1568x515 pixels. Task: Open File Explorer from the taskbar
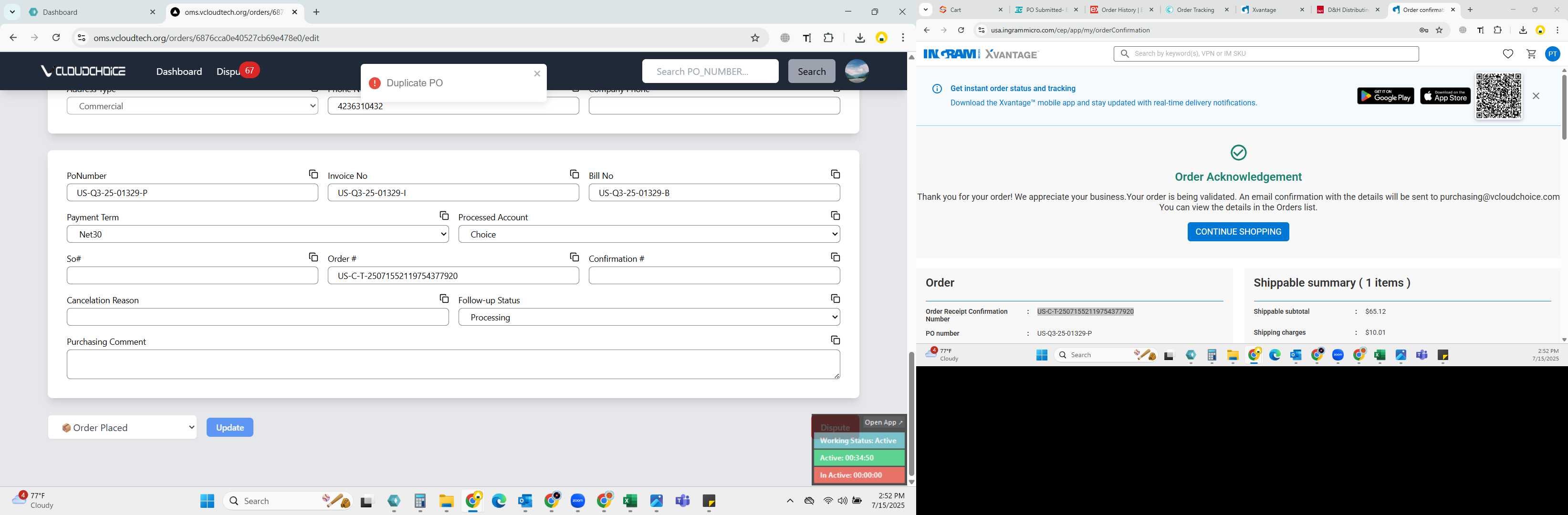[x=446, y=501]
